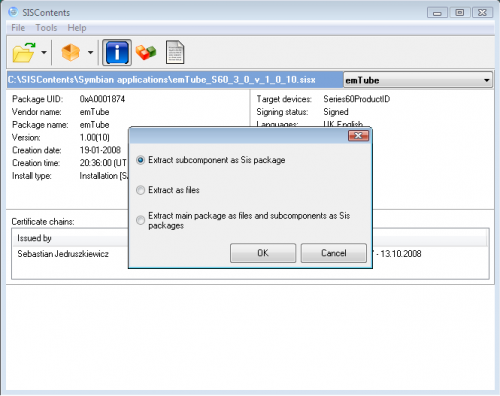Expand the extract package dropdown arrow
Image resolution: width=500 pixels, height=396 pixels.
(90, 52)
